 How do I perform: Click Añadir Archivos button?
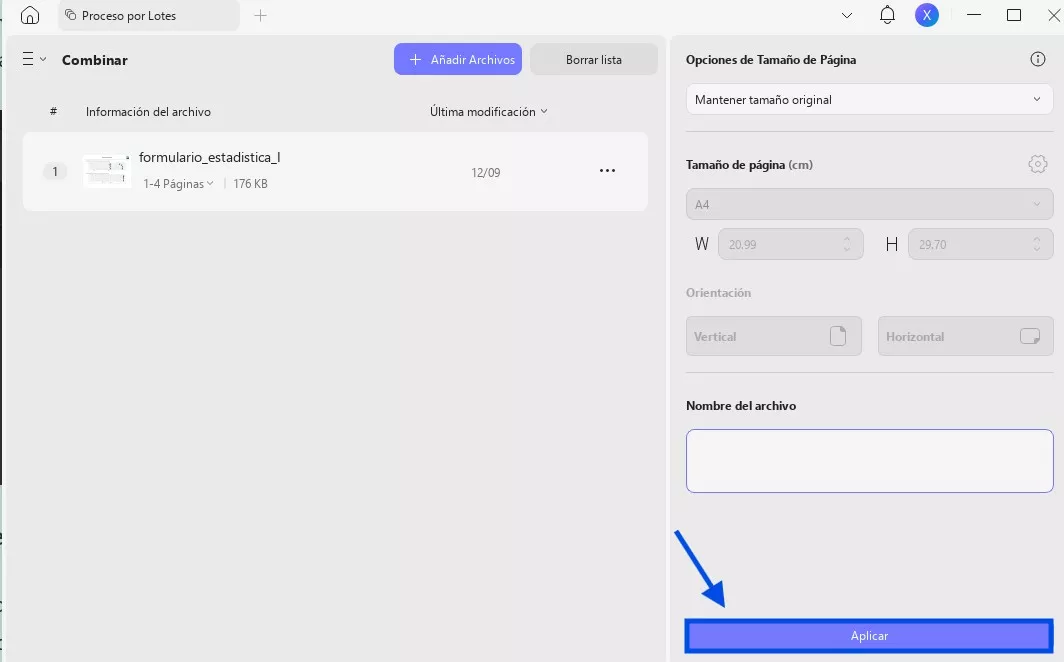458,59
